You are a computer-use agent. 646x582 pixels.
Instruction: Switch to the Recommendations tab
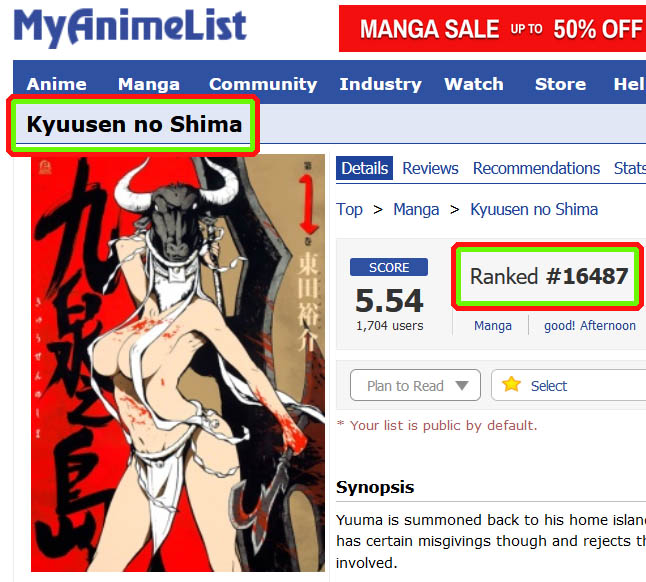pyautogui.click(x=536, y=168)
